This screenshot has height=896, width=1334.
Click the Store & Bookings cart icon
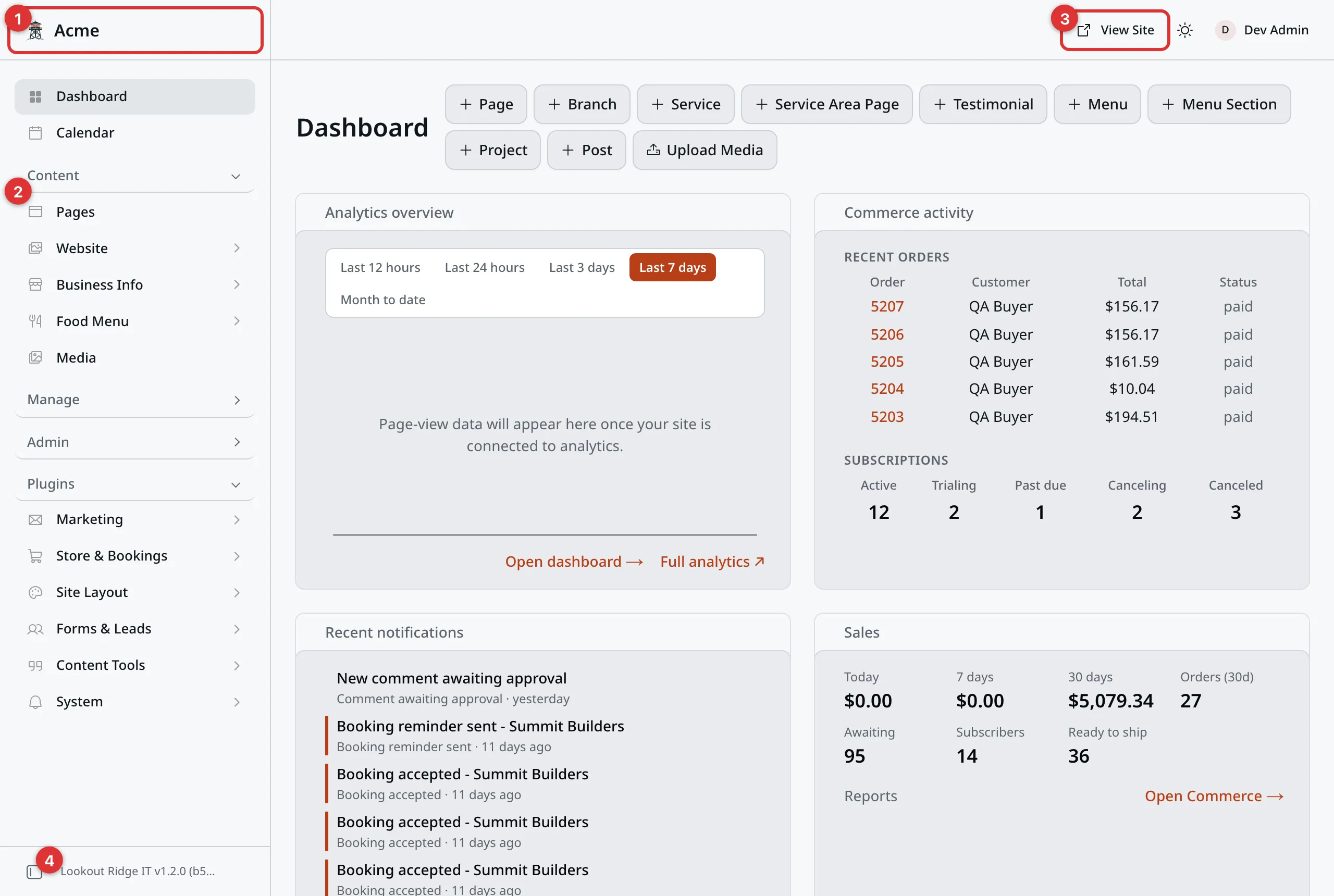(x=35, y=556)
